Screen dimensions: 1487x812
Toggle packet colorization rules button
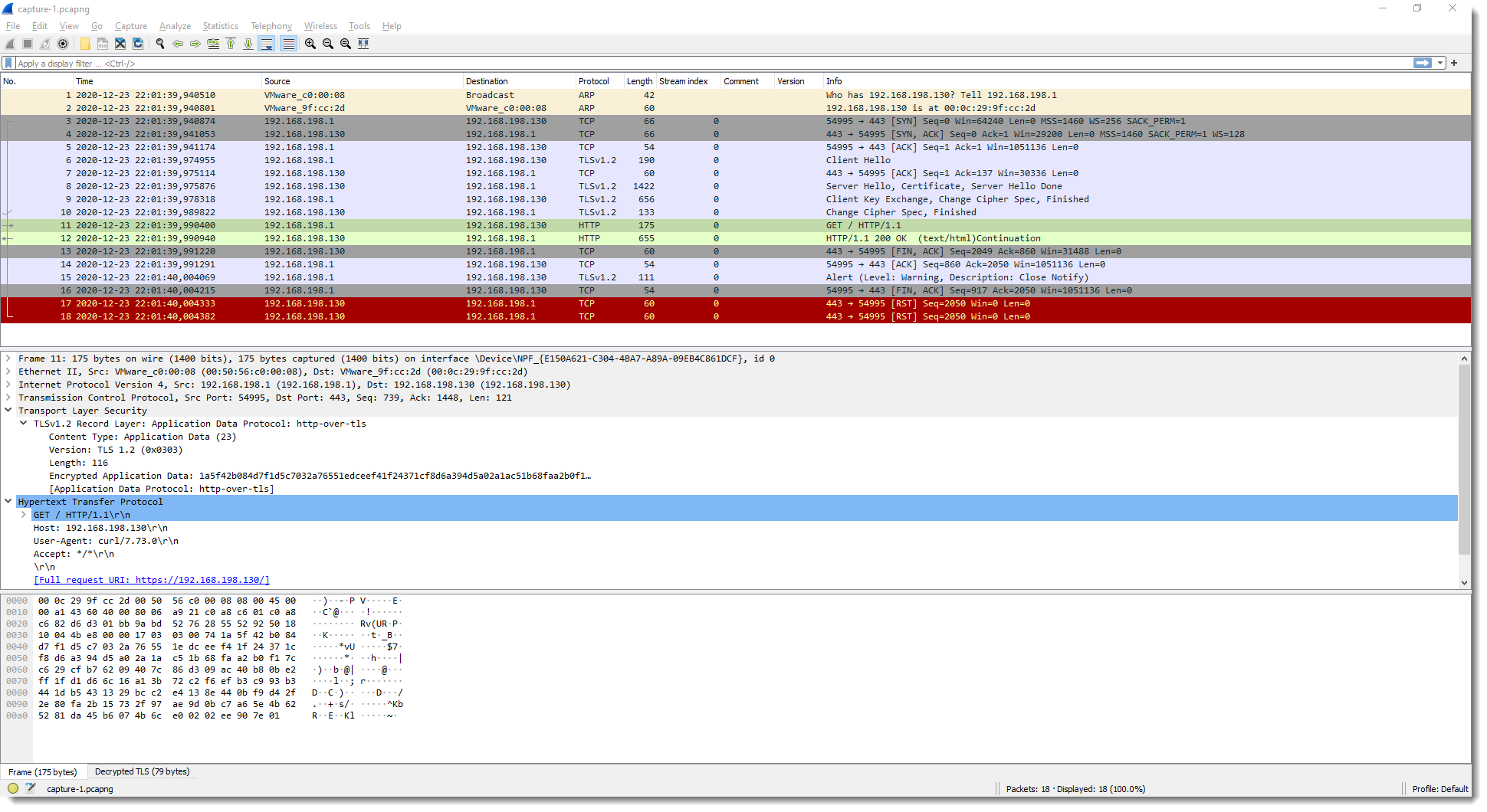click(288, 44)
